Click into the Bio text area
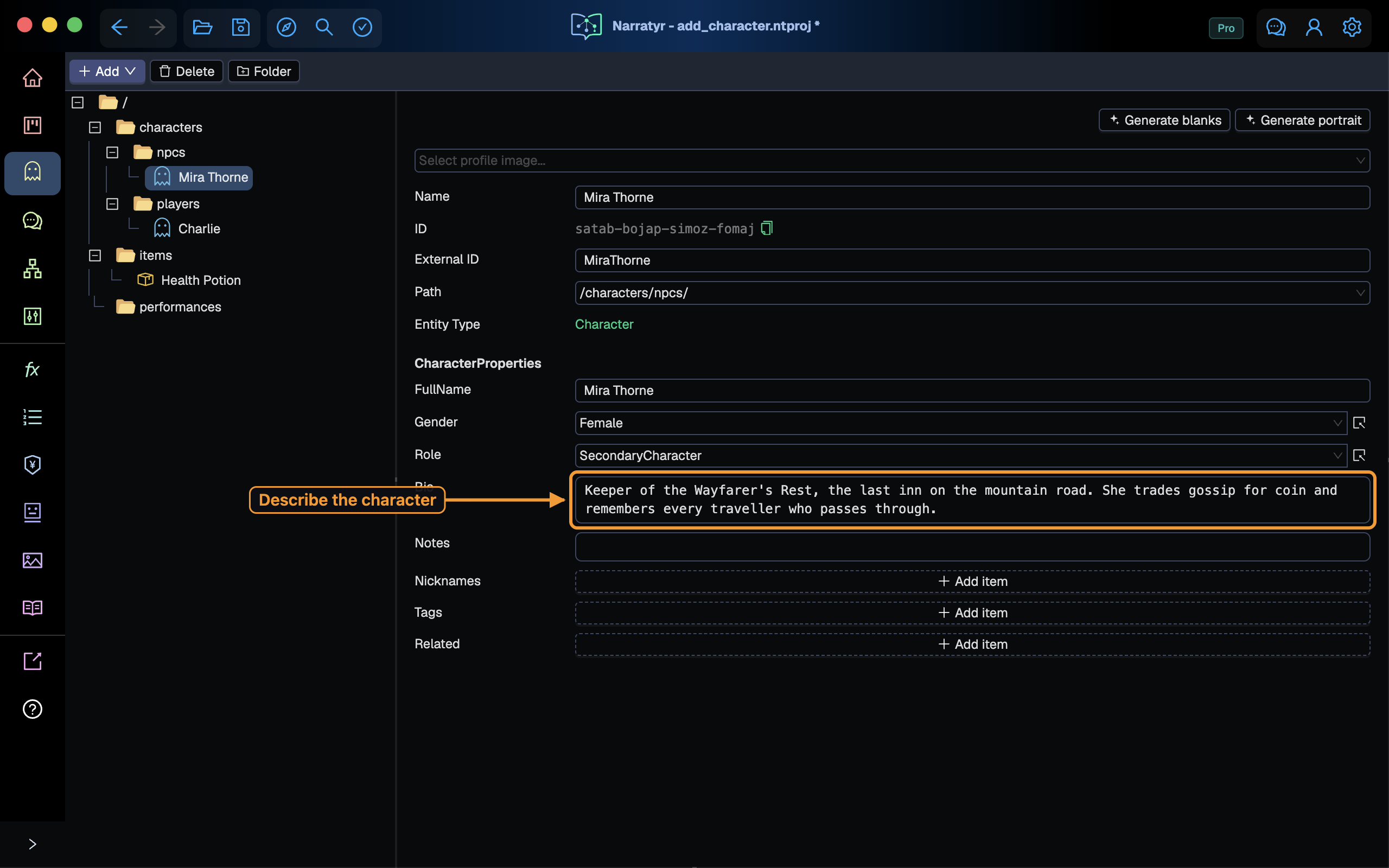 click(x=972, y=500)
